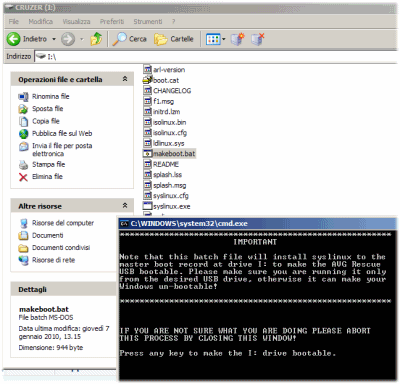Screen dimensions: 400x384
Task: Click the Dettagli panel header
Action: [x=63, y=289]
